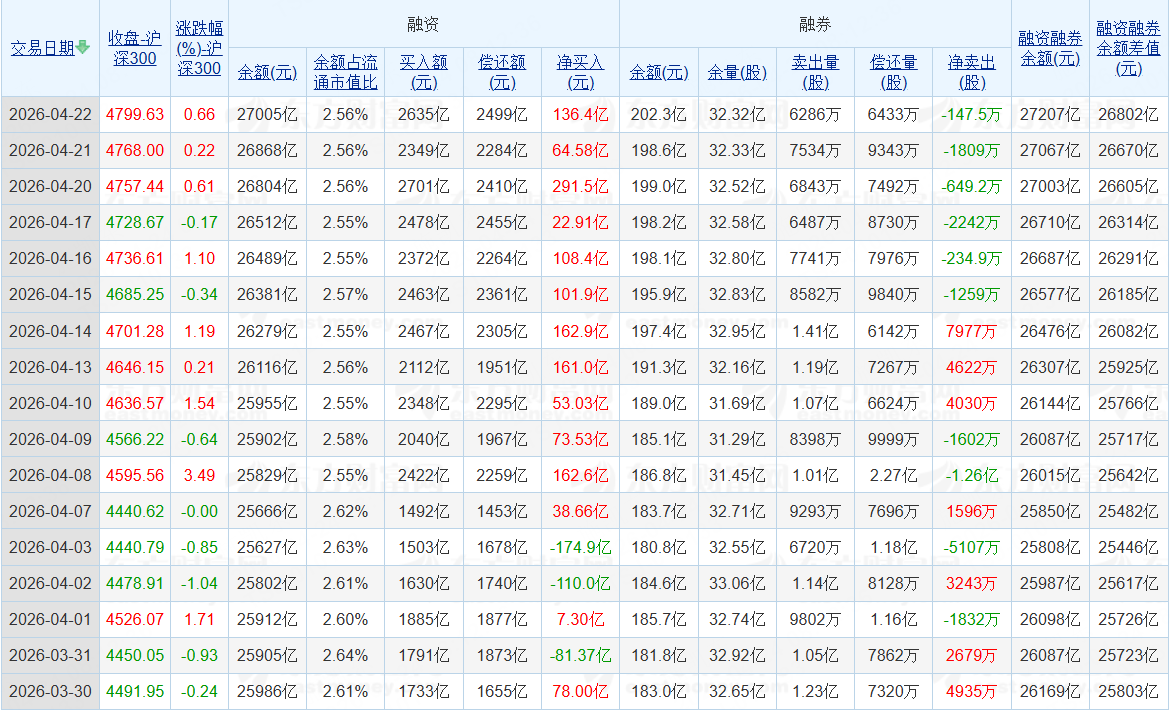
Task: Select the date cell 2026-04-08
Action: (x=50, y=475)
